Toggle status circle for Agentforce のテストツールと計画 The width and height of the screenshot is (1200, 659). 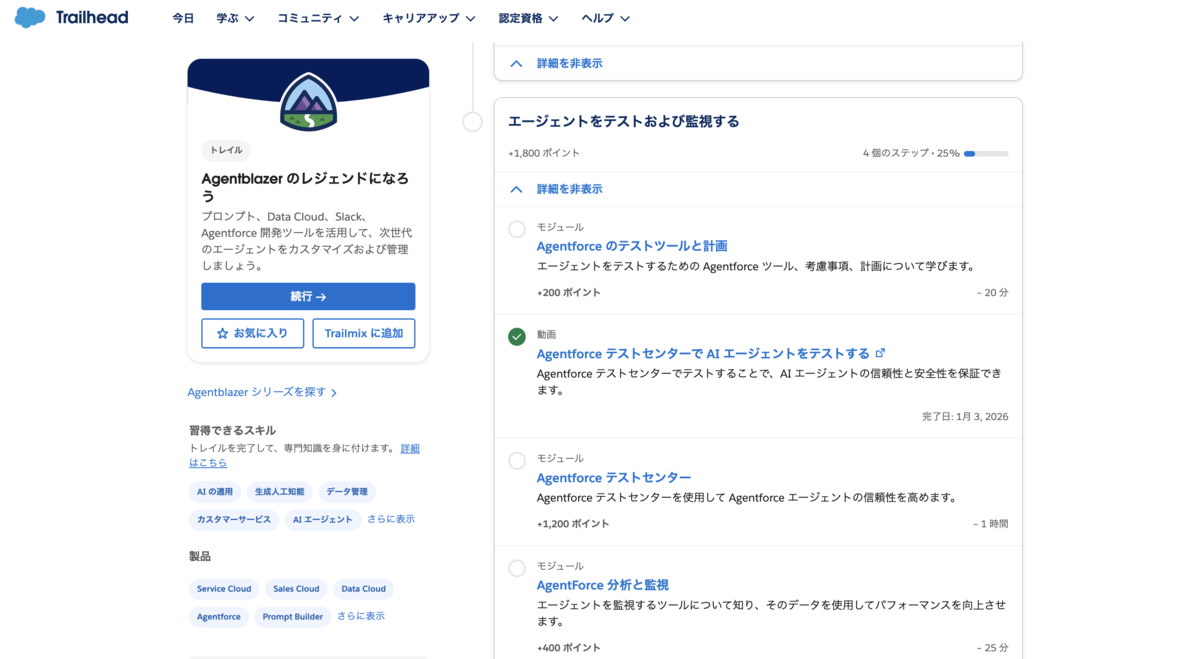point(517,229)
